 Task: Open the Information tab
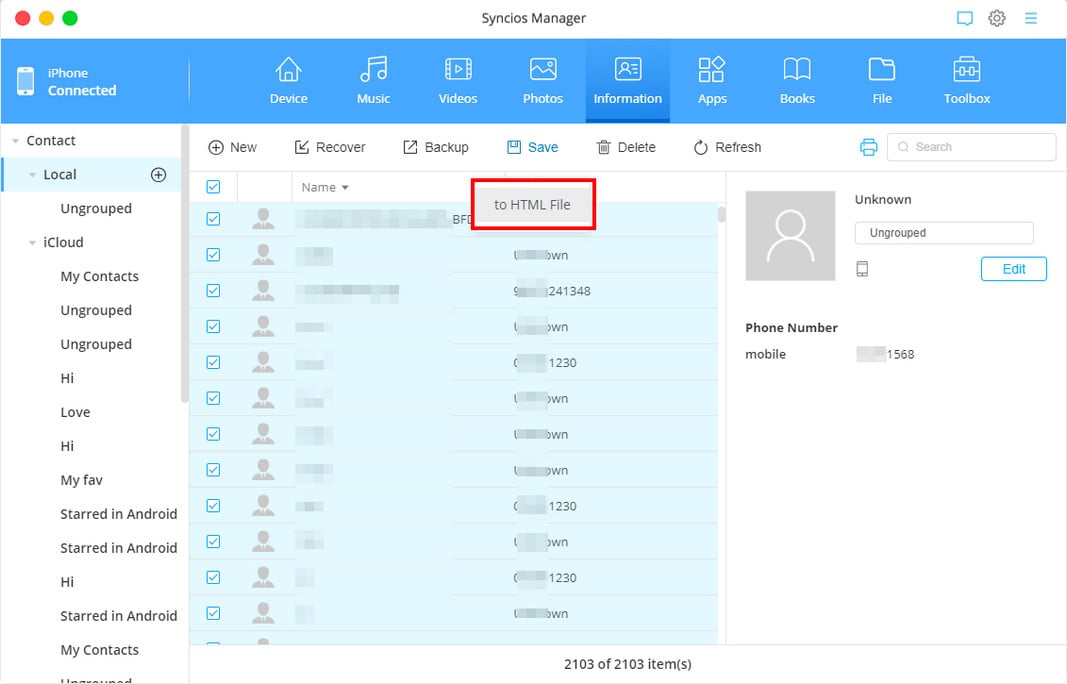(x=627, y=81)
